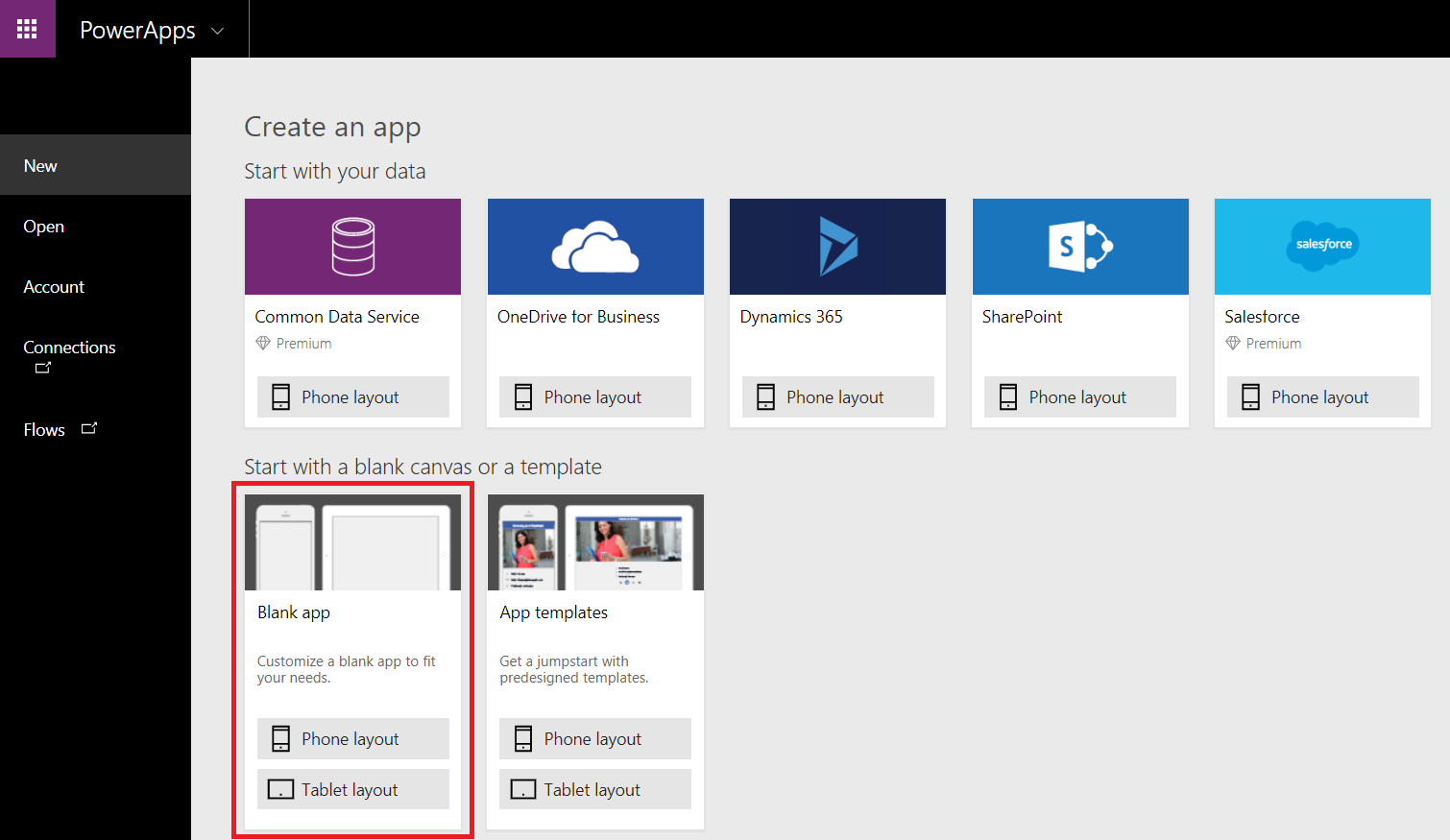Click the Common Data Service database icon
The width and height of the screenshot is (1450, 840).
pyautogui.click(x=352, y=247)
